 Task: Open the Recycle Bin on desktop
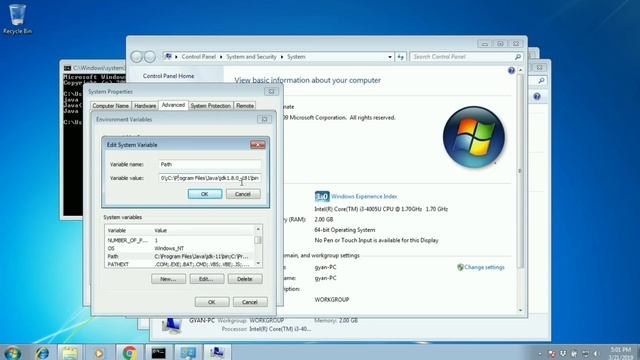(17, 19)
